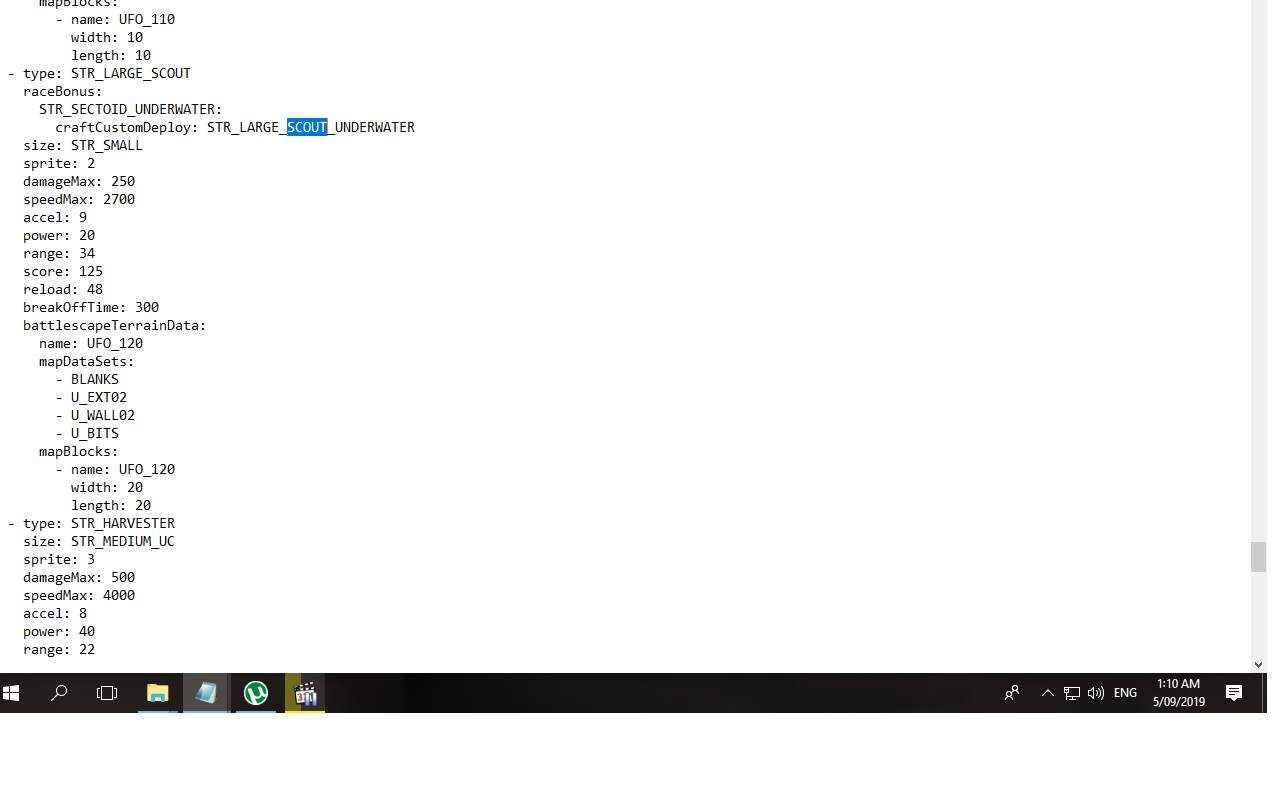Click the 'sprite: 3' line
The height and width of the screenshot is (800, 1280).
pyautogui.click(x=59, y=559)
